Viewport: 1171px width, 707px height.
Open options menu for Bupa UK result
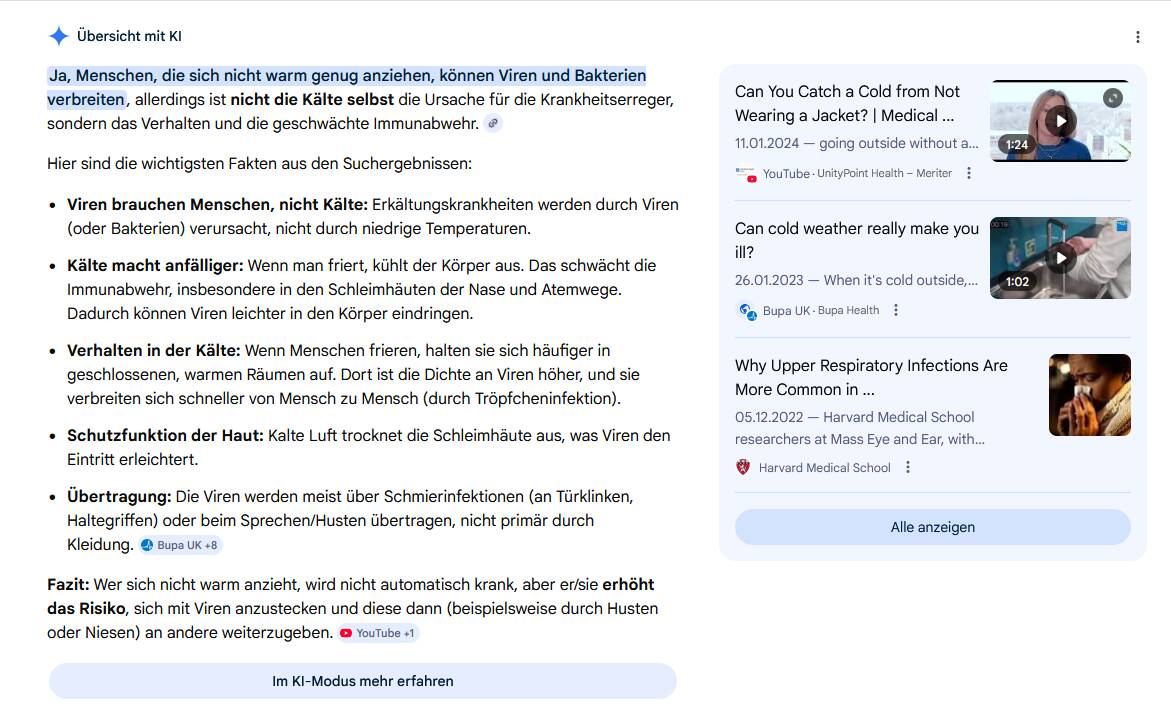(896, 310)
